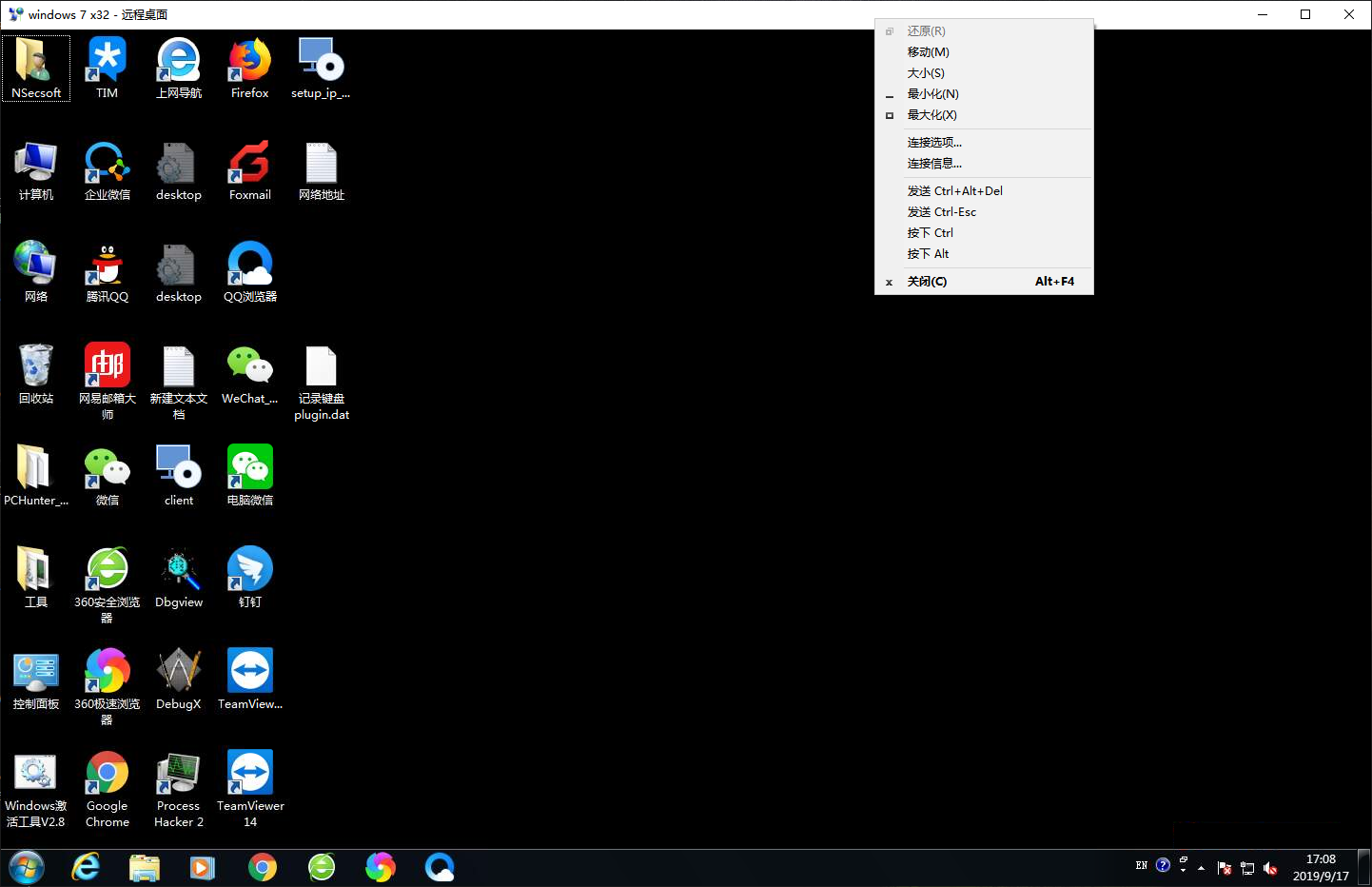Launch 企业微信 shortcut
Screen dimensions: 1372x887
108,170
